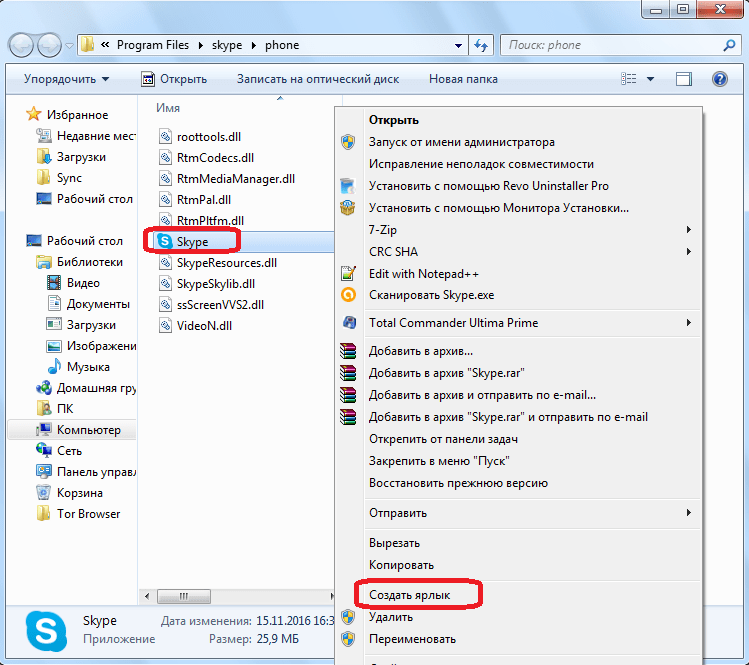
Task: Click the Имя column header
Action: pyautogui.click(x=168, y=108)
